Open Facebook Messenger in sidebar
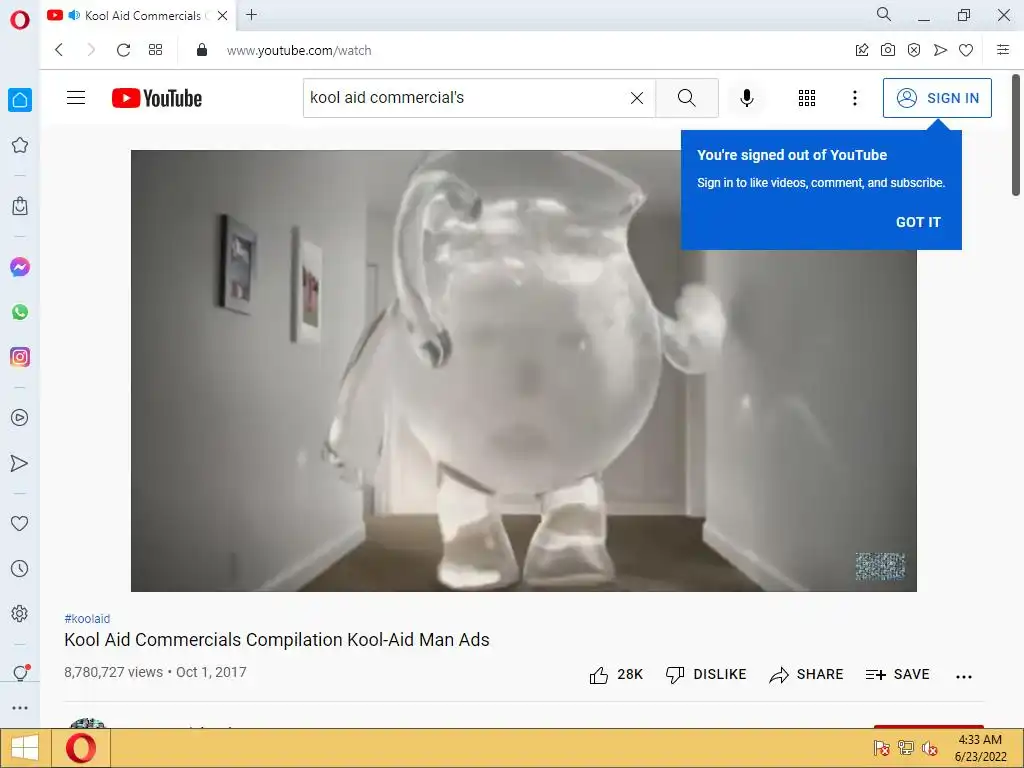1024x768 pixels. click(20, 267)
